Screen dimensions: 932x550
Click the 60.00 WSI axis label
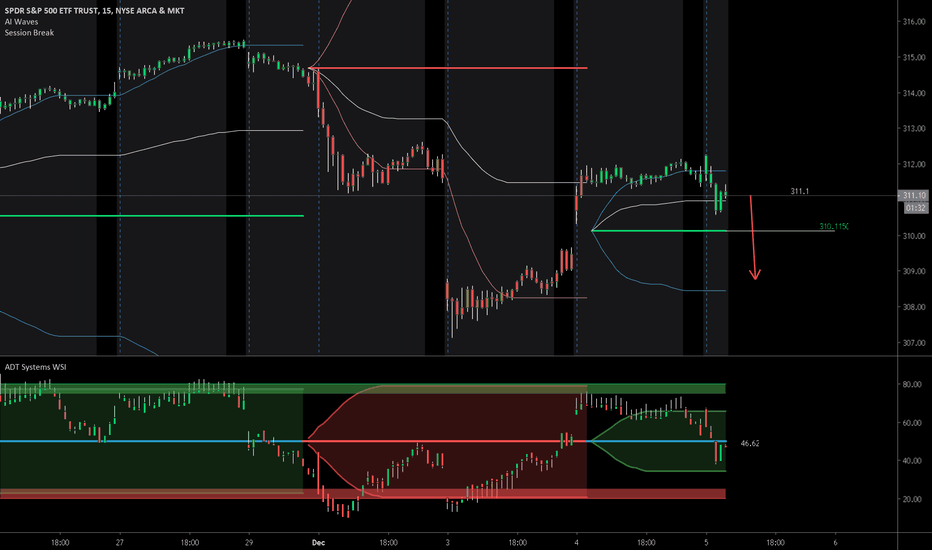click(912, 423)
